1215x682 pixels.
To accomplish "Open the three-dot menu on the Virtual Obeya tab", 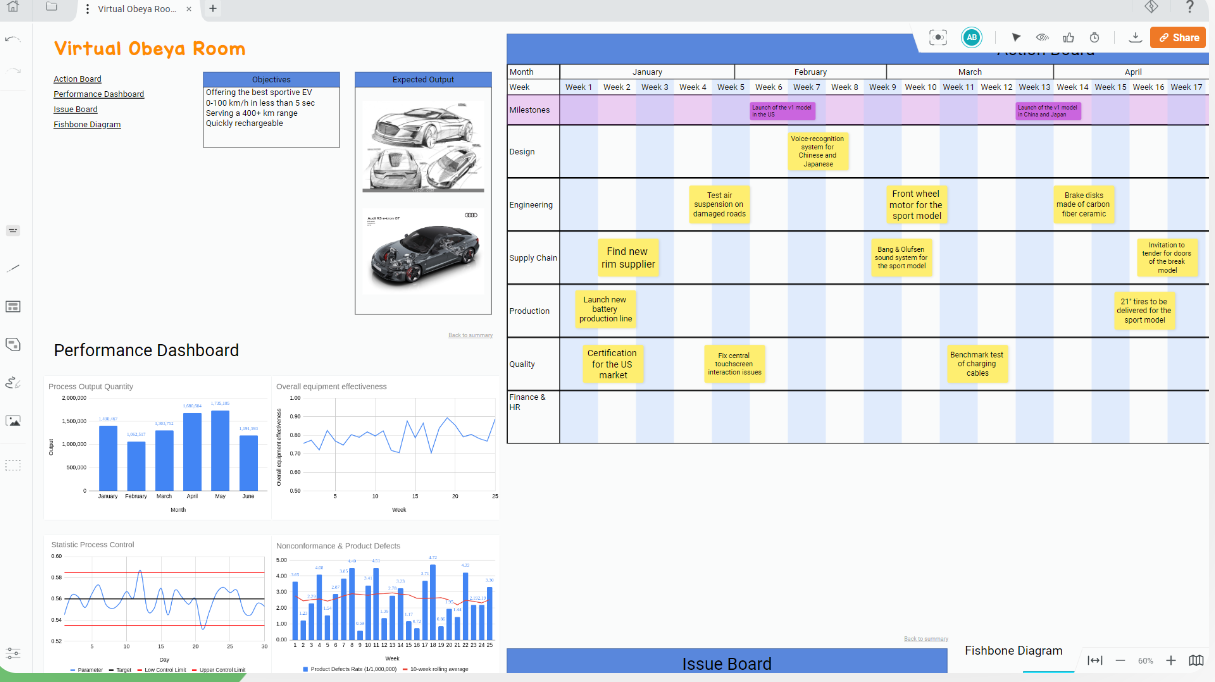I will coord(87,9).
